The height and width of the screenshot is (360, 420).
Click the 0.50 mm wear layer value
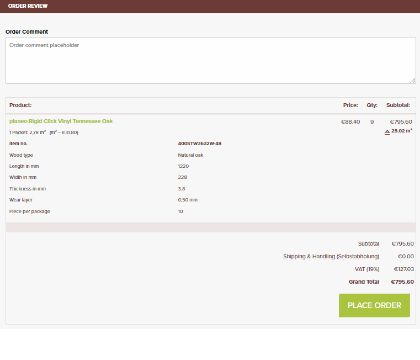[x=188, y=200]
